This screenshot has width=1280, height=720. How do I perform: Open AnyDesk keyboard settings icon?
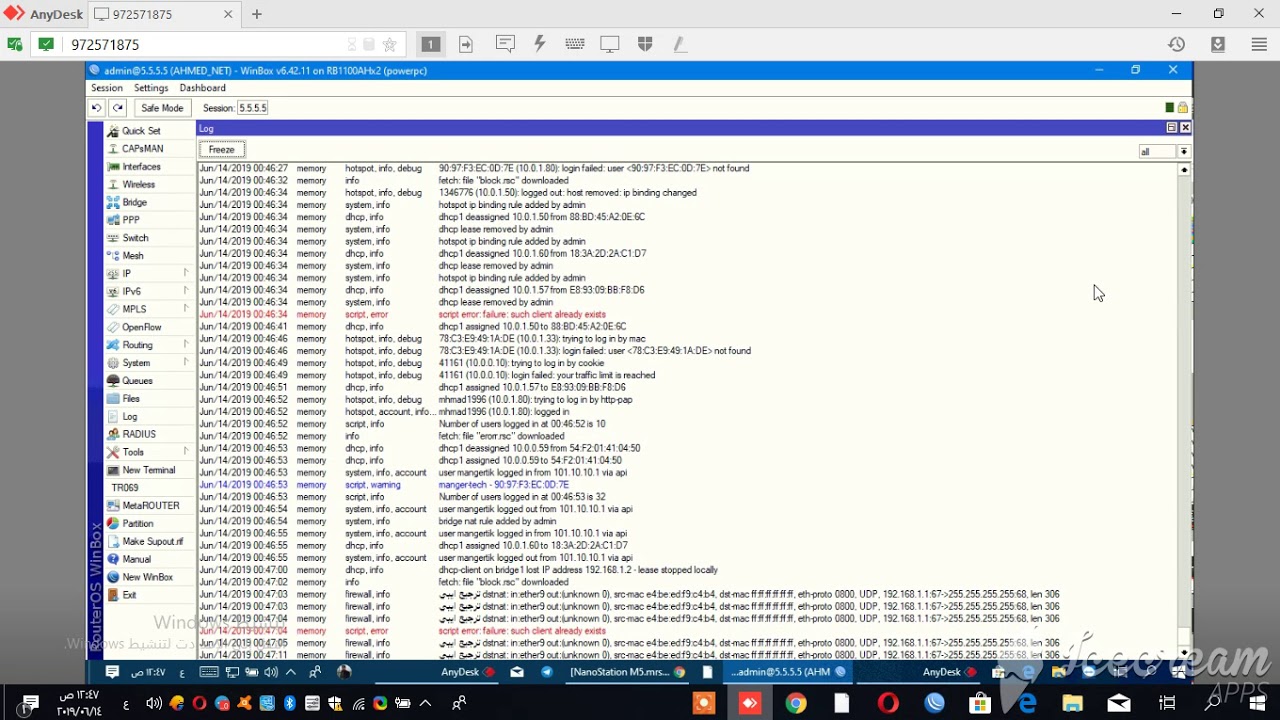point(575,44)
